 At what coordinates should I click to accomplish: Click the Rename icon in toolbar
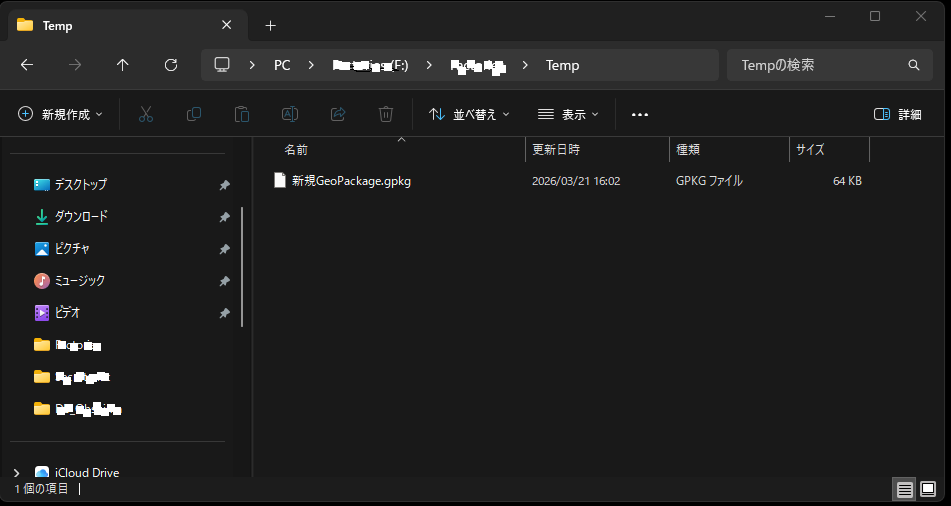tap(290, 114)
